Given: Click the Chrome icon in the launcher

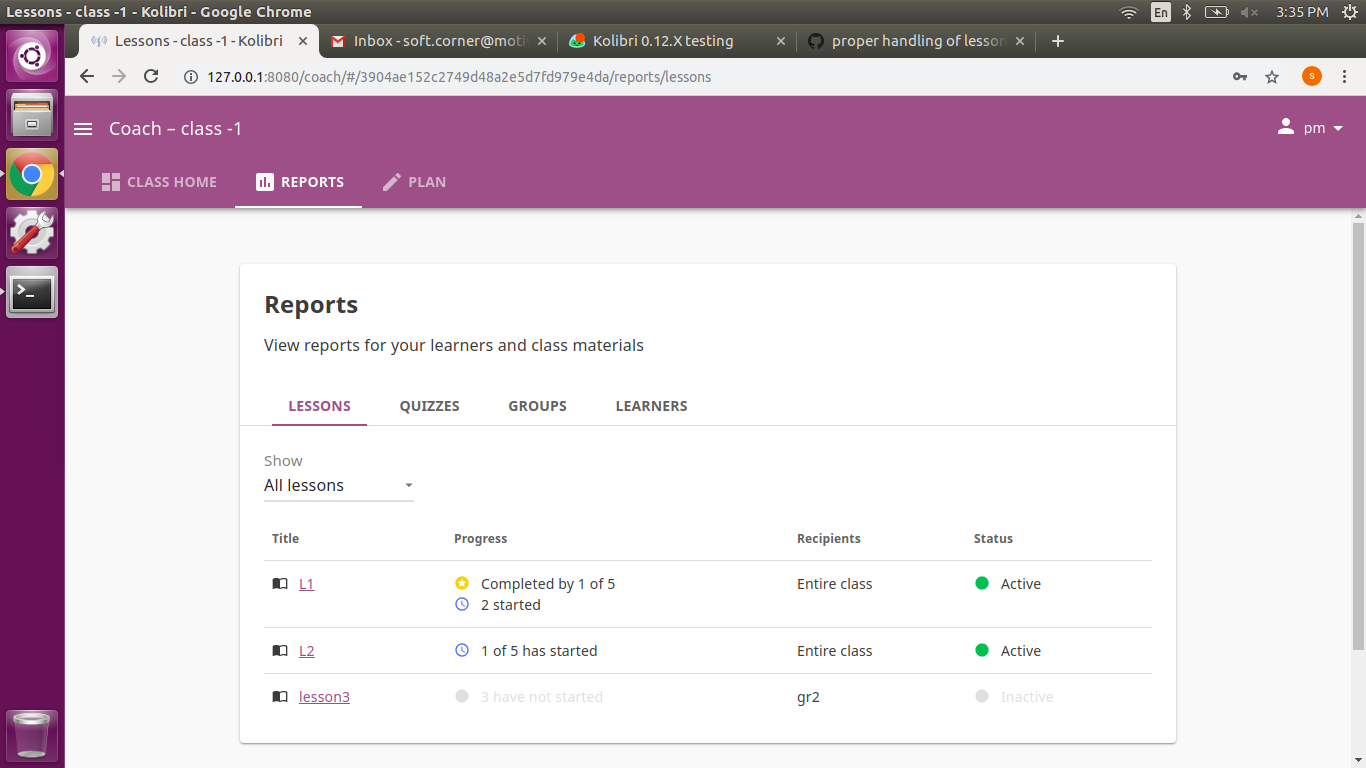Looking at the screenshot, I should pos(32,174).
